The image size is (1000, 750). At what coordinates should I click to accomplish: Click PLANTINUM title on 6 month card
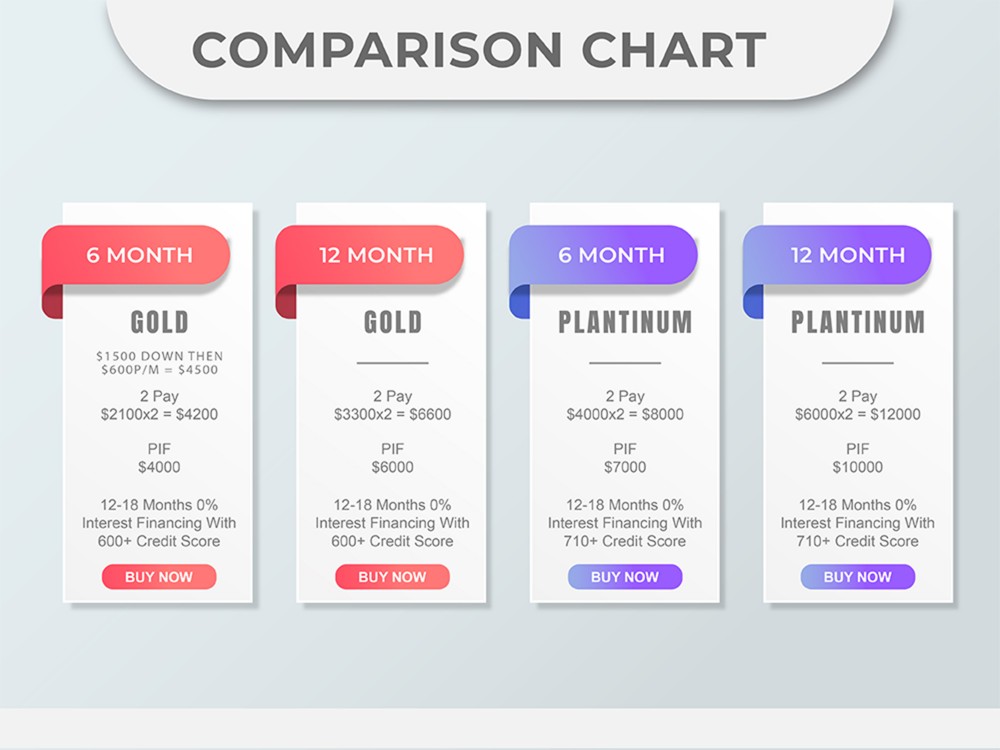coord(625,322)
